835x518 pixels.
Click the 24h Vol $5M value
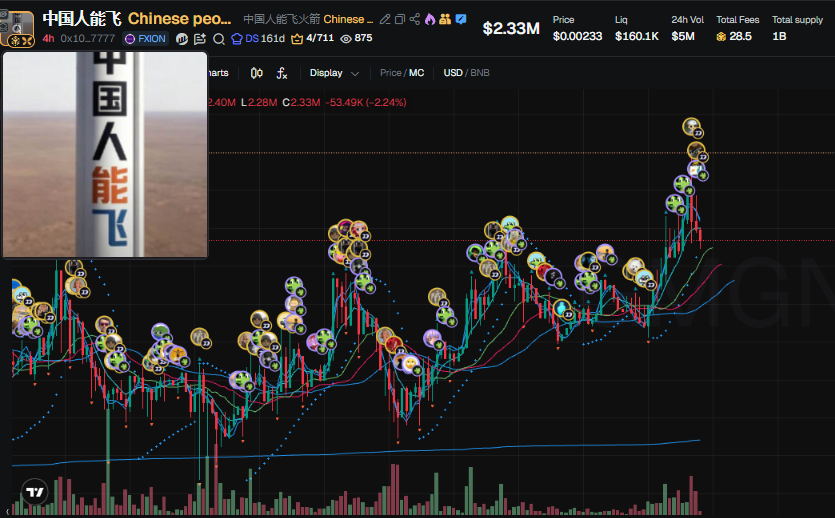683,36
